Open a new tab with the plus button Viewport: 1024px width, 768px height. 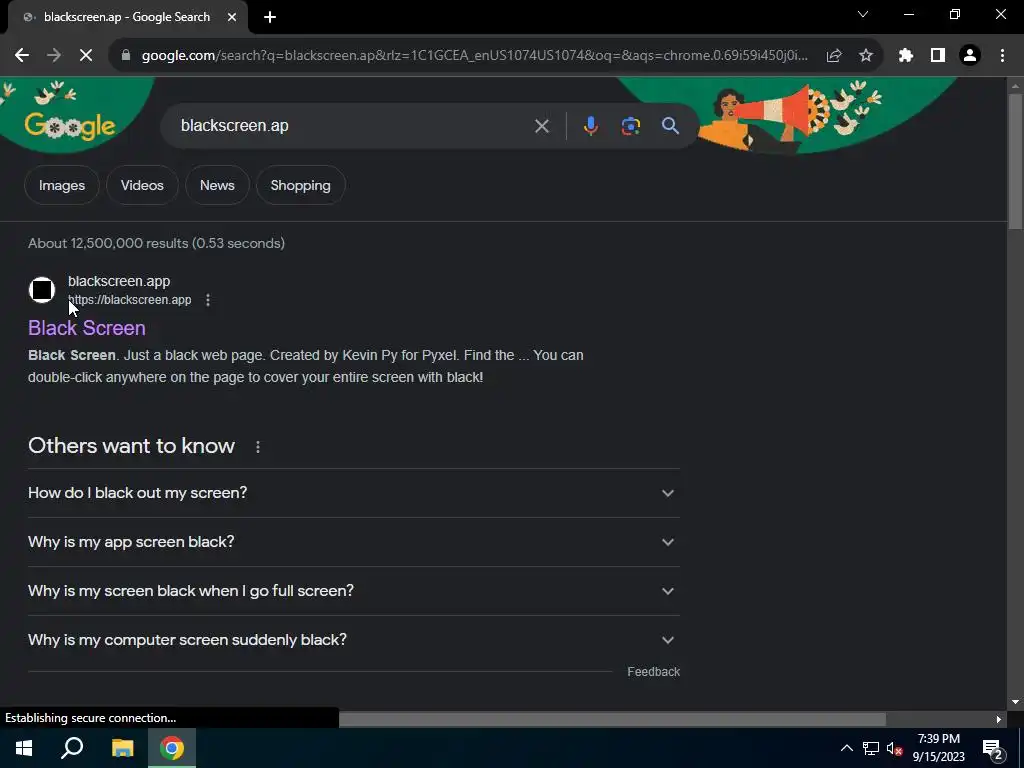click(x=270, y=17)
